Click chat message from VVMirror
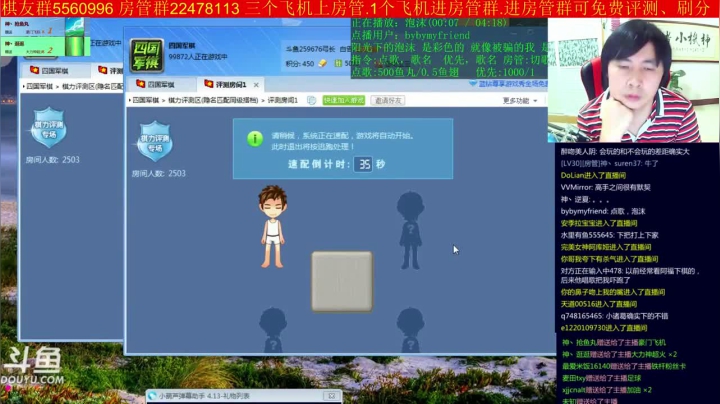Viewport: 720px width, 404px height. 606,187
